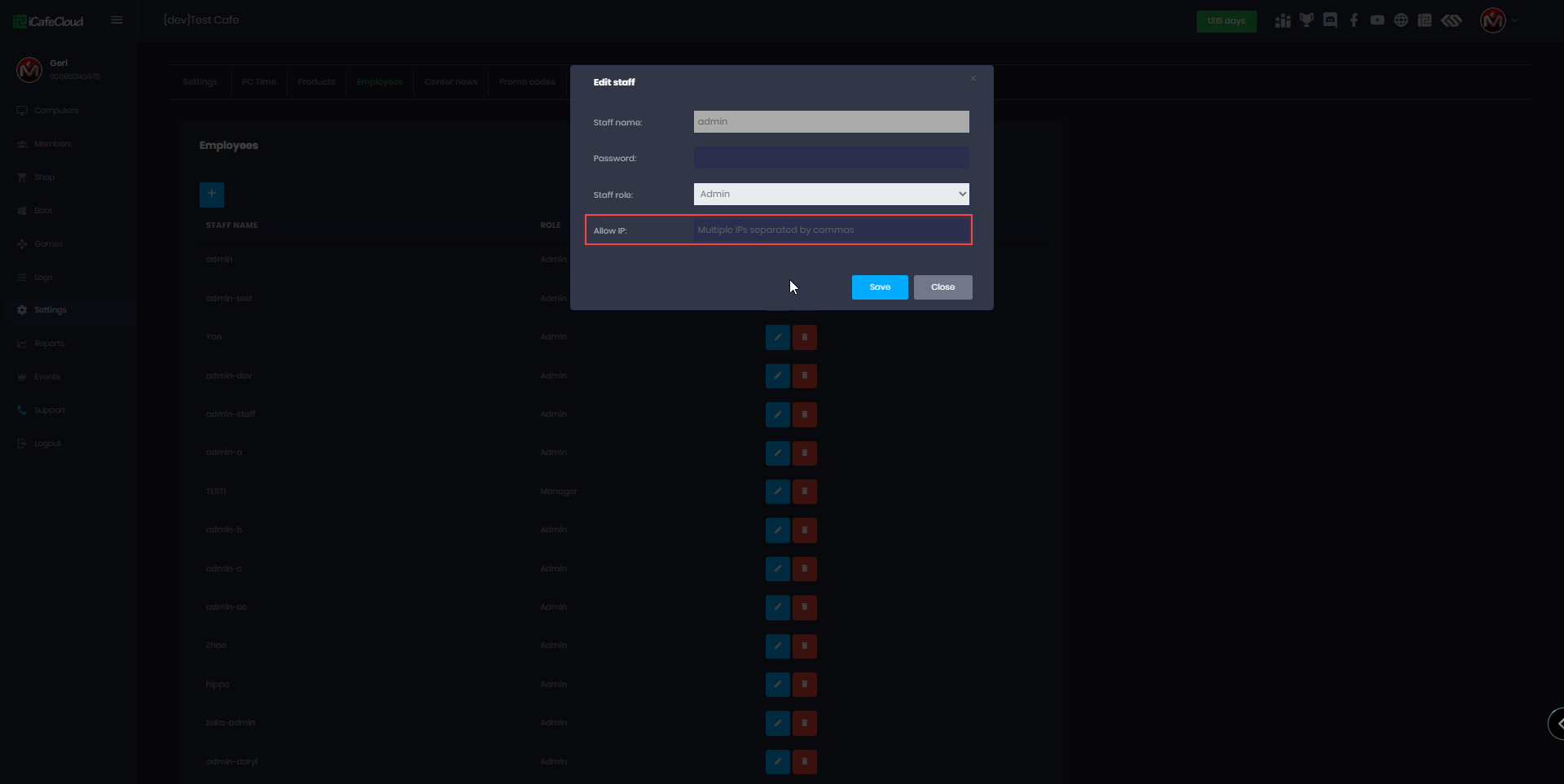
Task: Delete the admin-daryl staff row
Action: tap(805, 762)
